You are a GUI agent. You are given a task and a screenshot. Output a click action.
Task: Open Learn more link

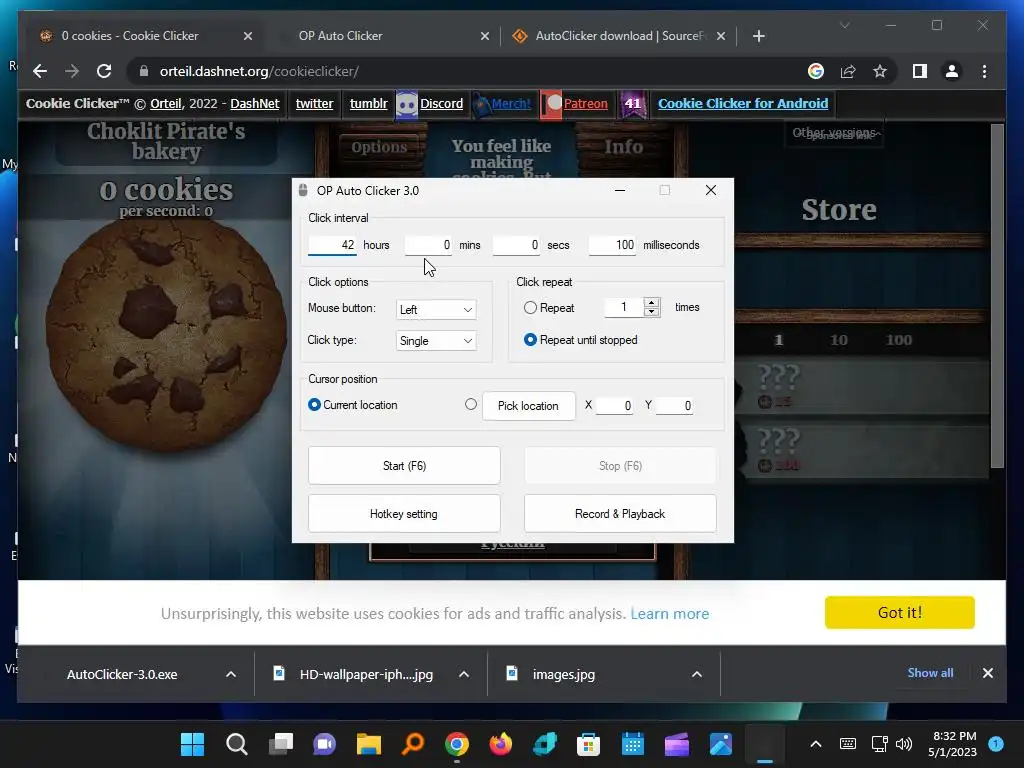tap(669, 614)
